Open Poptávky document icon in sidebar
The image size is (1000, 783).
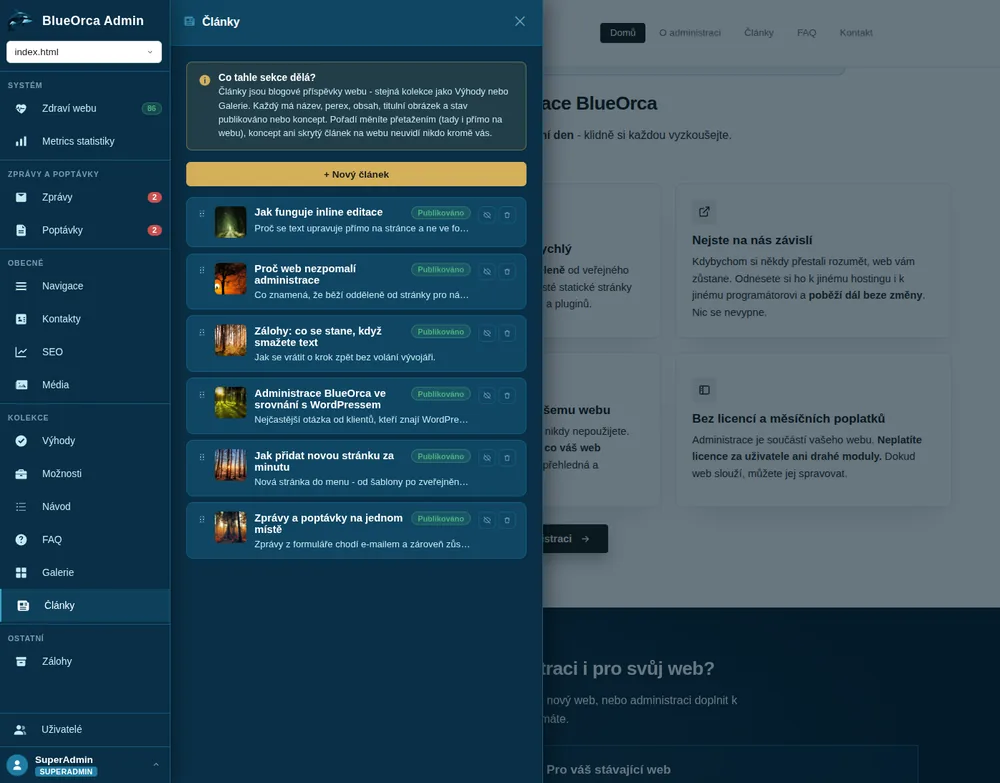[21, 230]
